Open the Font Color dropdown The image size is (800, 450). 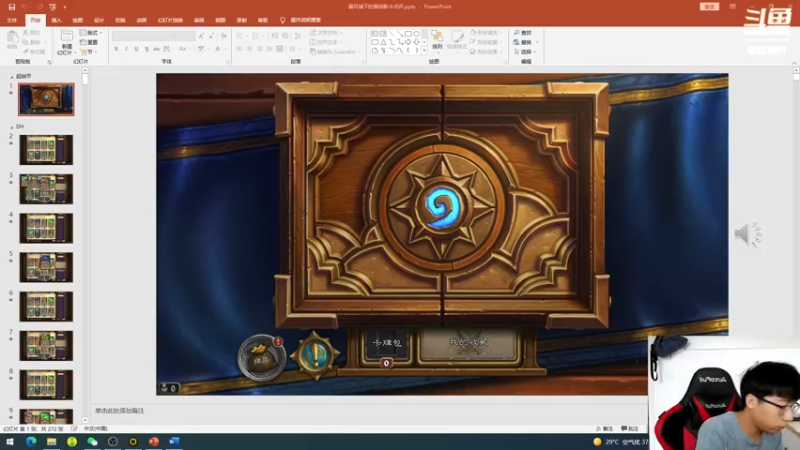(x=219, y=49)
